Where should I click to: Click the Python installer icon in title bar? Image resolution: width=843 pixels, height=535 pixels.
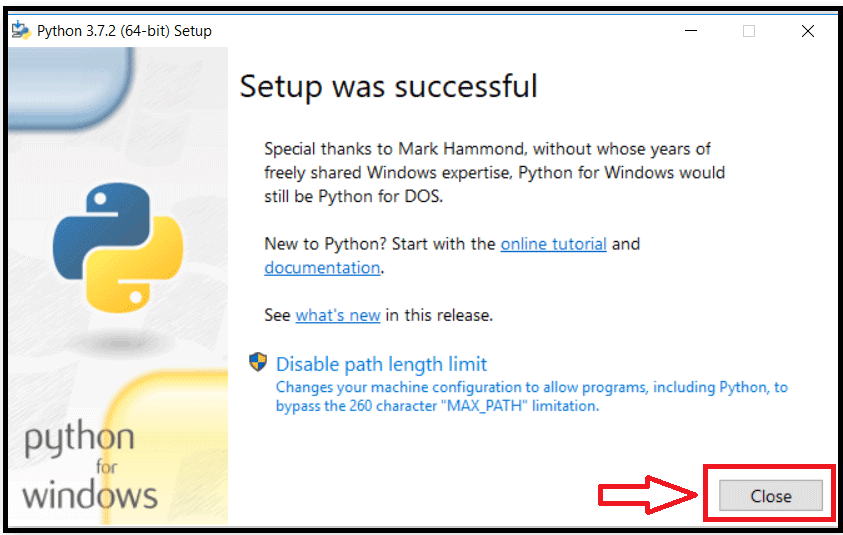point(20,30)
